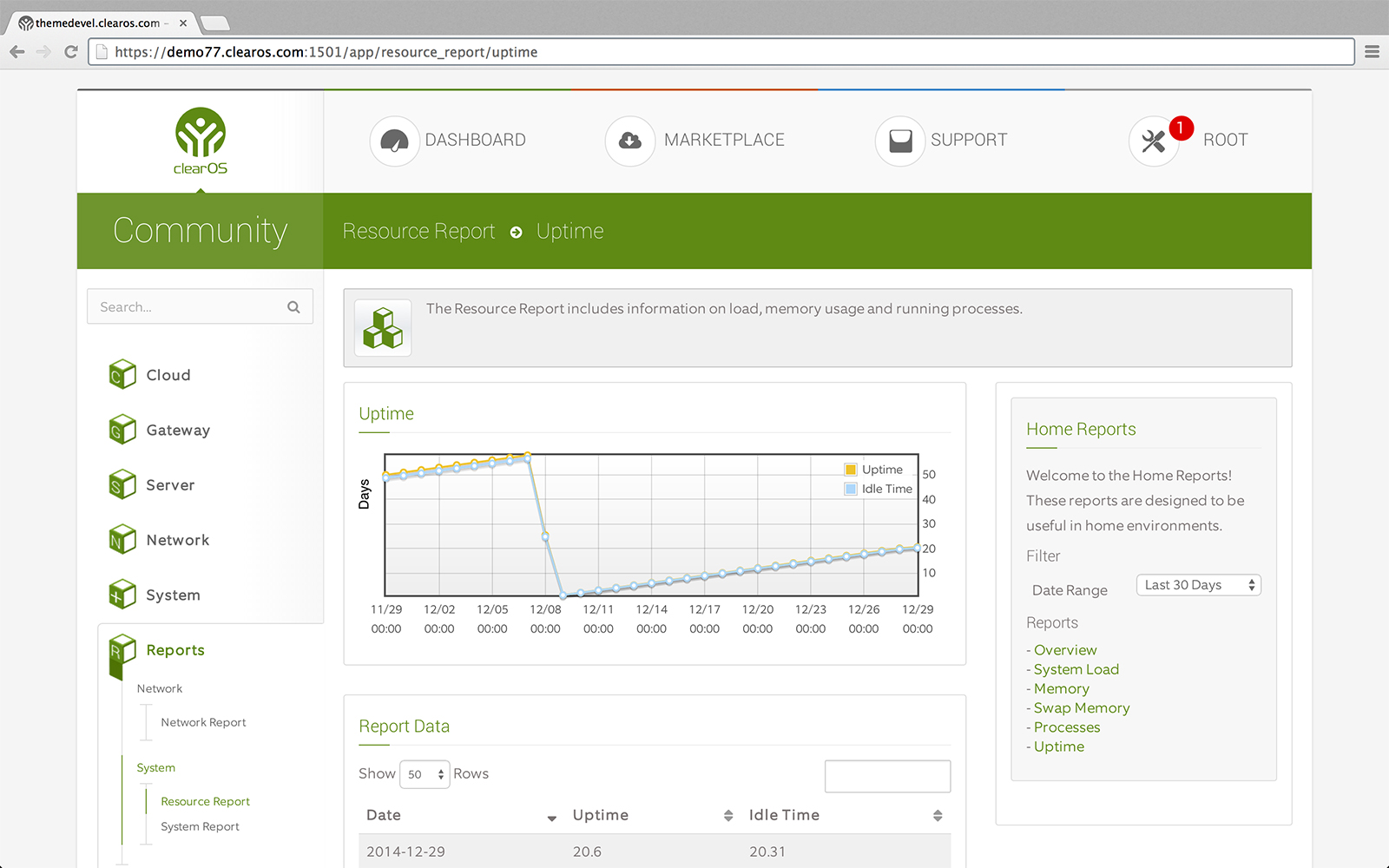Image resolution: width=1389 pixels, height=868 pixels.
Task: Open the DASHBOARD top menu
Action: click(x=475, y=140)
